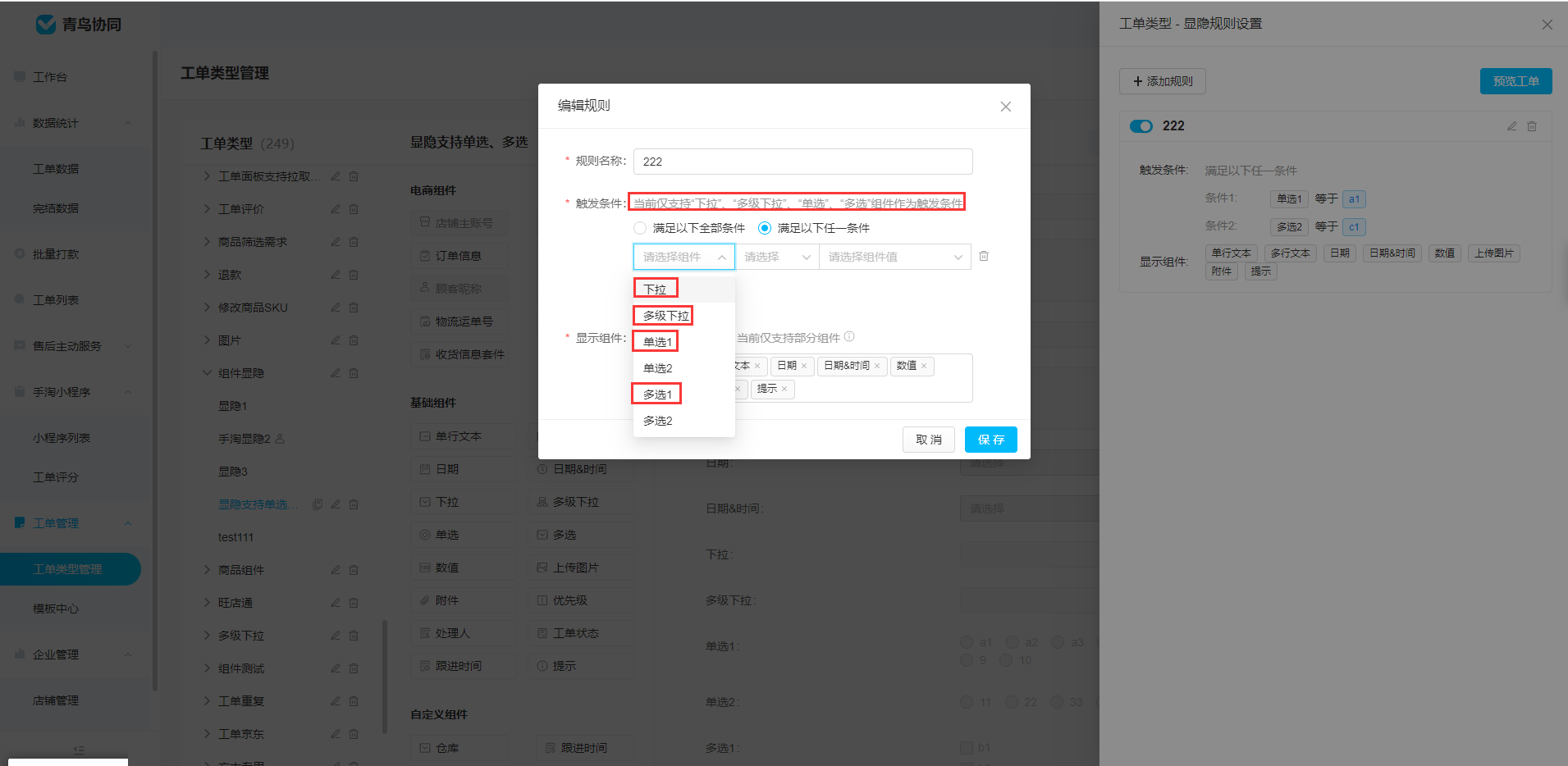Click the 工单列表 sidebar icon
Viewport: 1568px width, 766px height.
pos(20,299)
